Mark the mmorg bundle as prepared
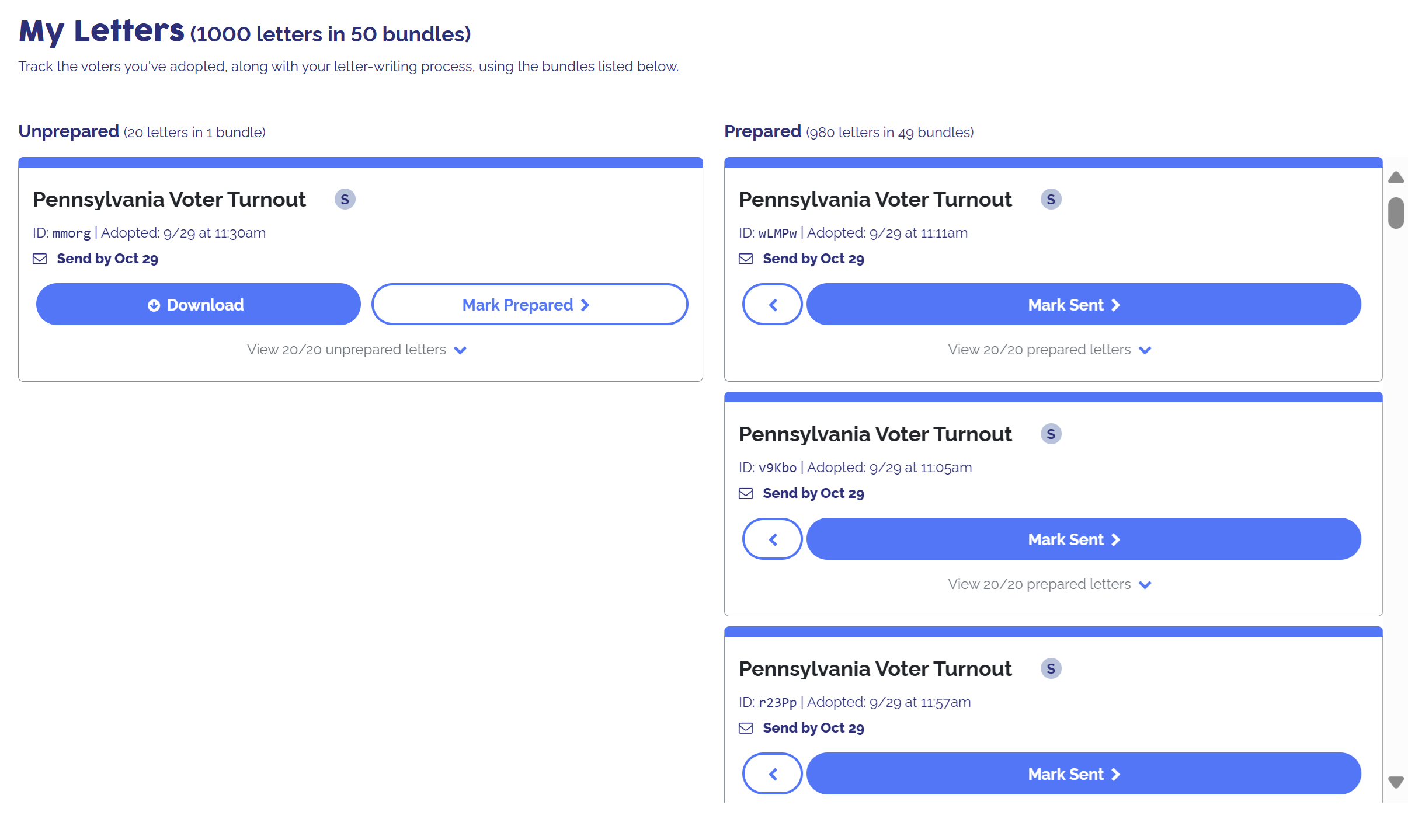1408x840 pixels. (530, 305)
